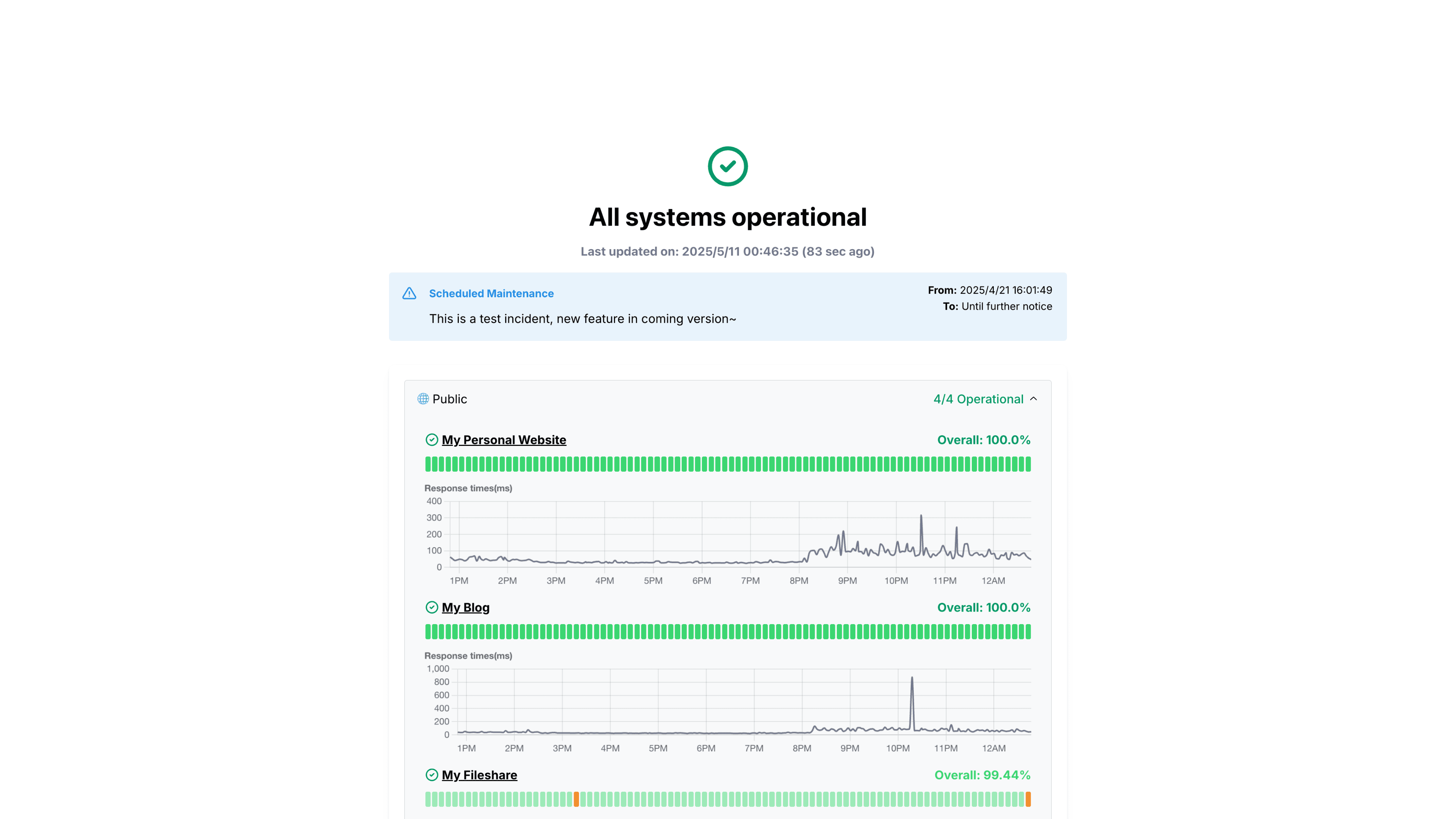1456x819 pixels.
Task: Open the My Personal Website link
Action: (x=504, y=440)
